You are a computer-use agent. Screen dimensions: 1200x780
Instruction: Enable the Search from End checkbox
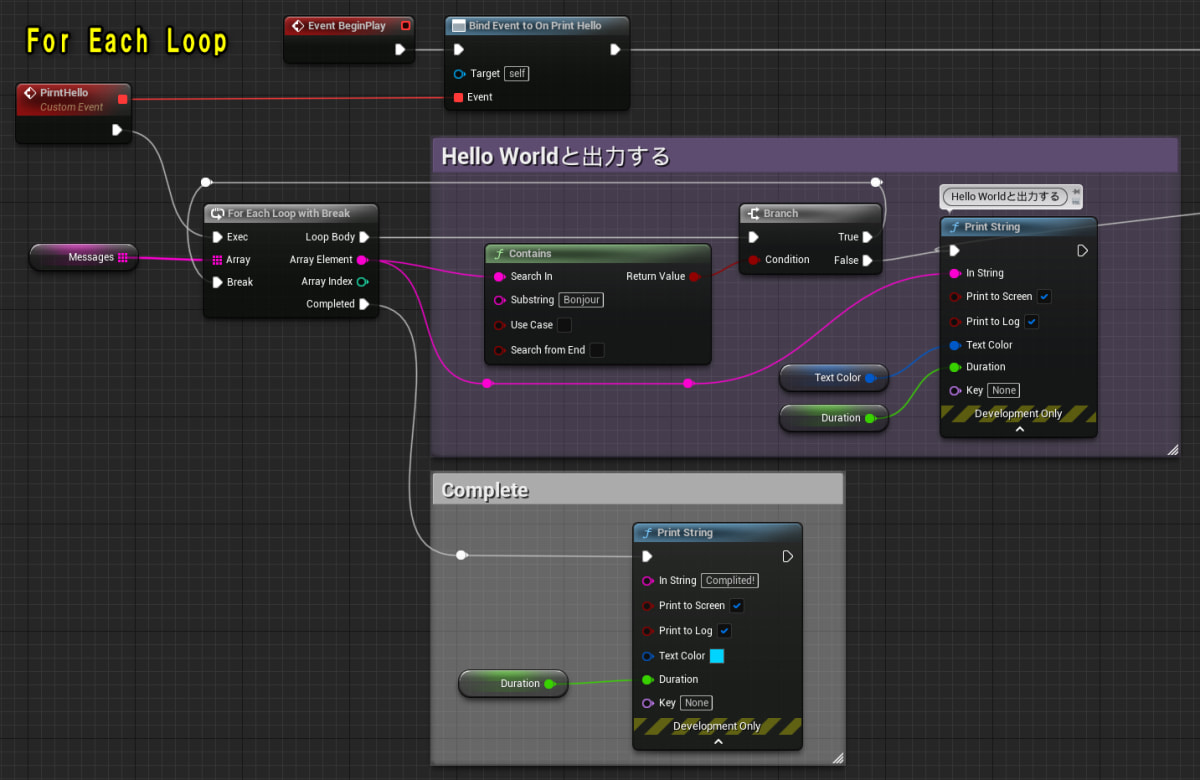click(596, 350)
